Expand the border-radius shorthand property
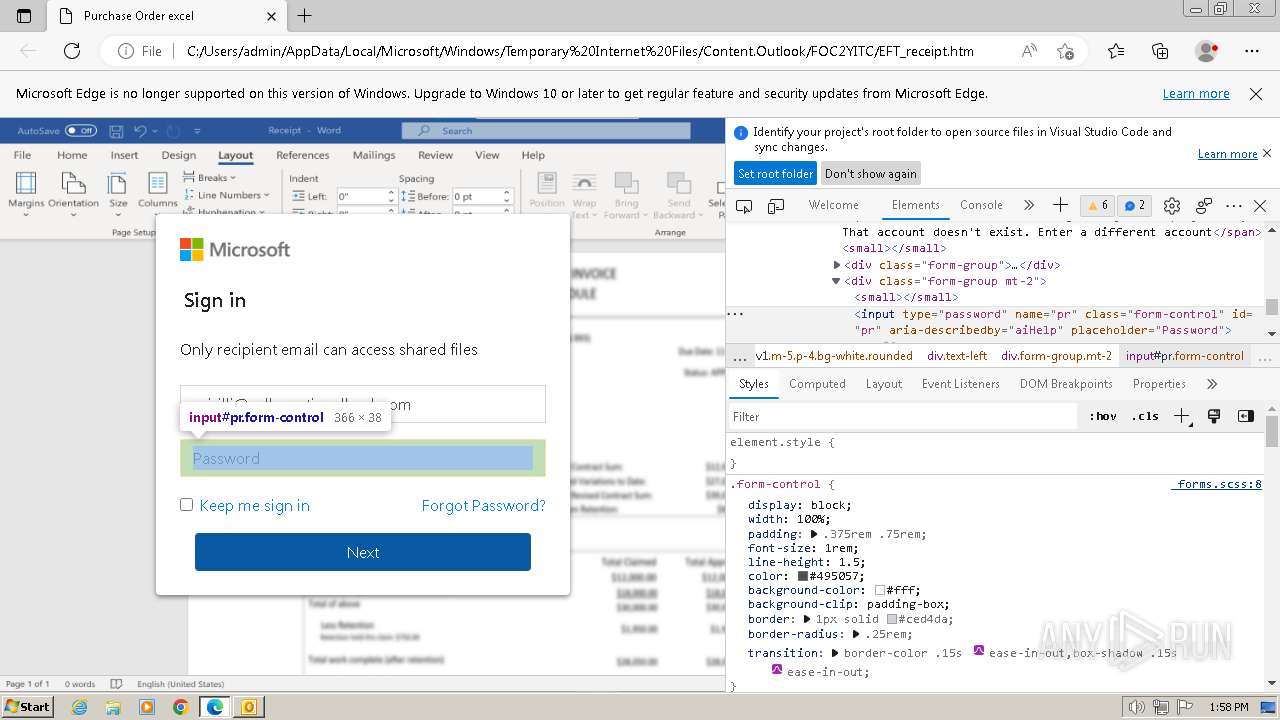This screenshot has height=720, width=1280. 856,634
